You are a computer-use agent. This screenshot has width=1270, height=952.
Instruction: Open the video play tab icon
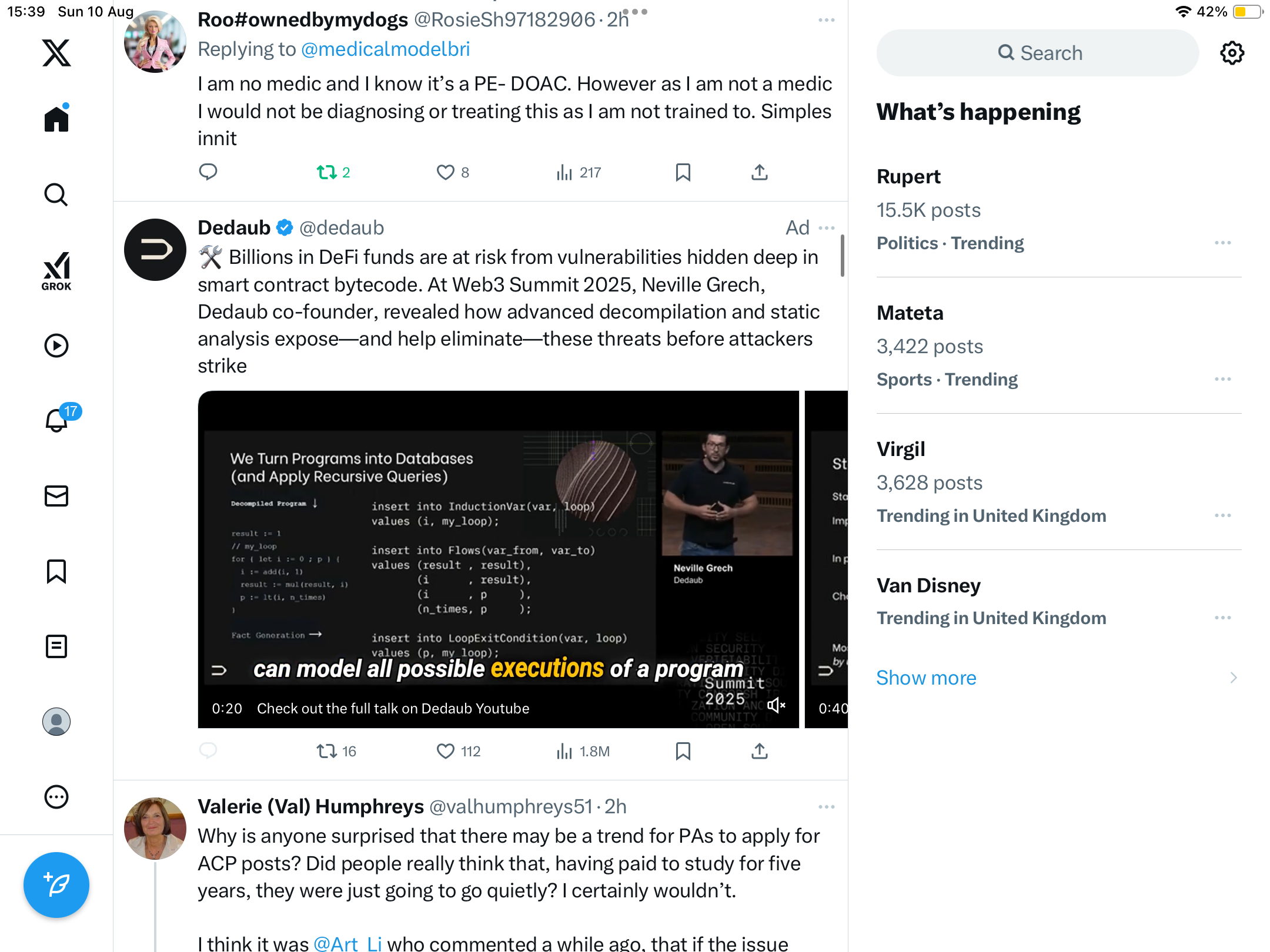tap(56, 346)
